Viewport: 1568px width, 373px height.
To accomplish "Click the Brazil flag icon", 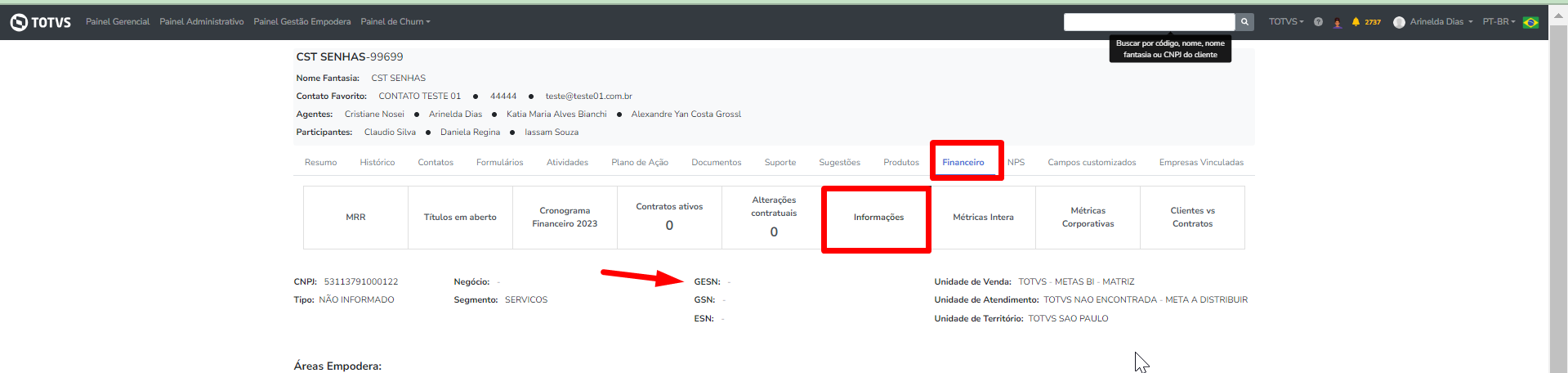I will click(x=1530, y=22).
